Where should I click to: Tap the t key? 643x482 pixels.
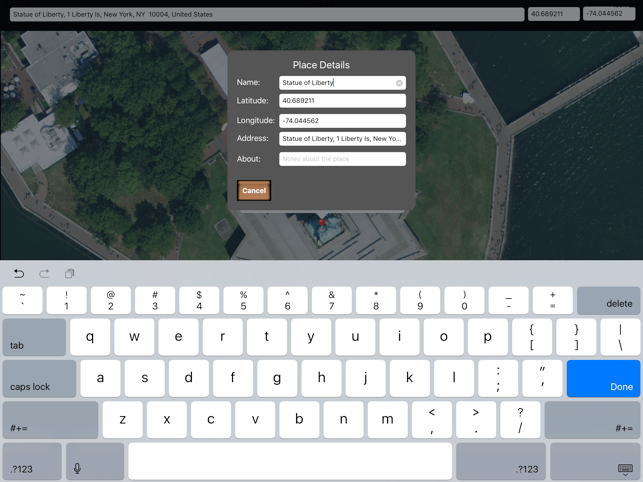(x=267, y=337)
